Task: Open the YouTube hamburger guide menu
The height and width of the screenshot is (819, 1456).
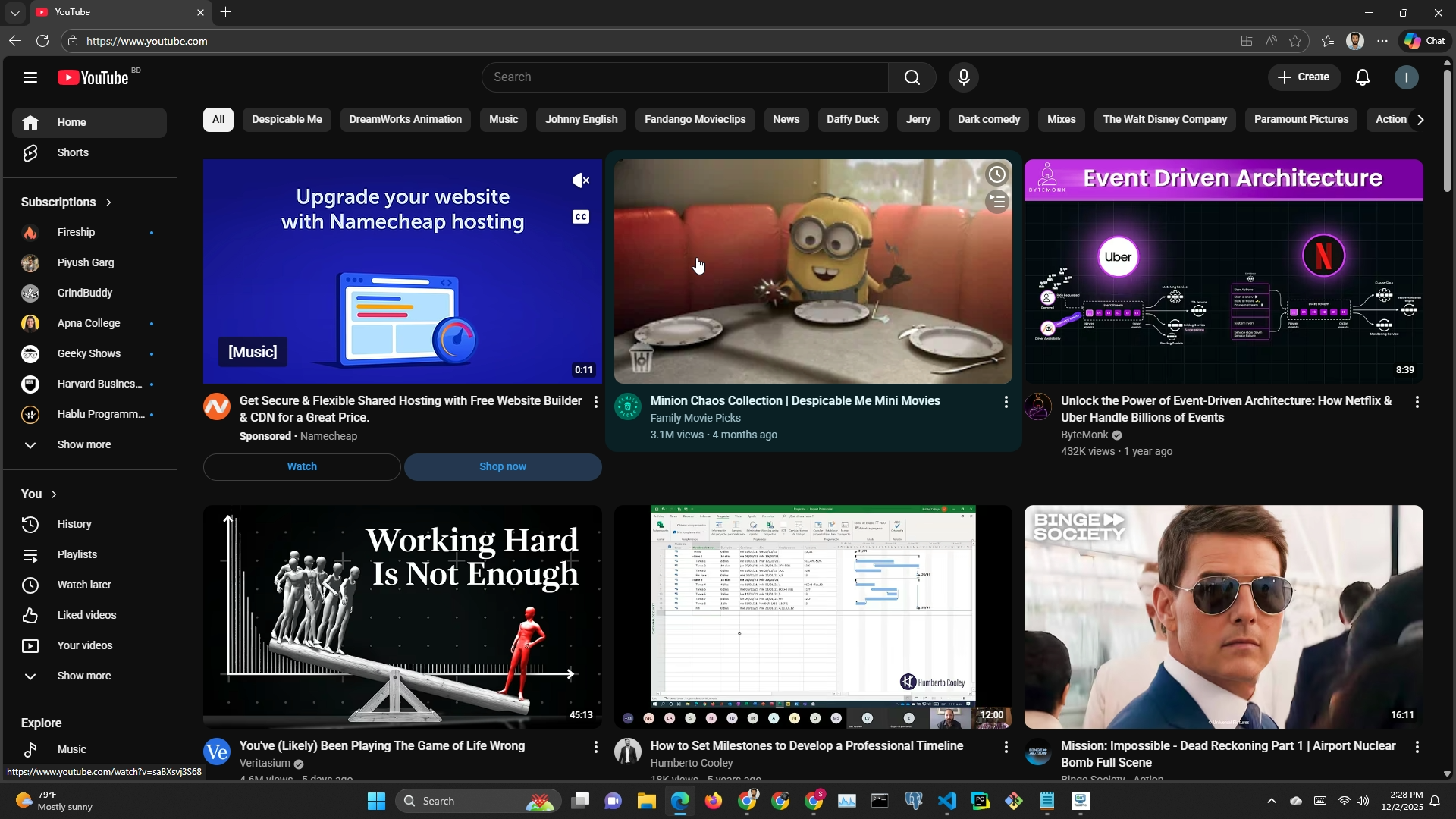Action: (30, 77)
